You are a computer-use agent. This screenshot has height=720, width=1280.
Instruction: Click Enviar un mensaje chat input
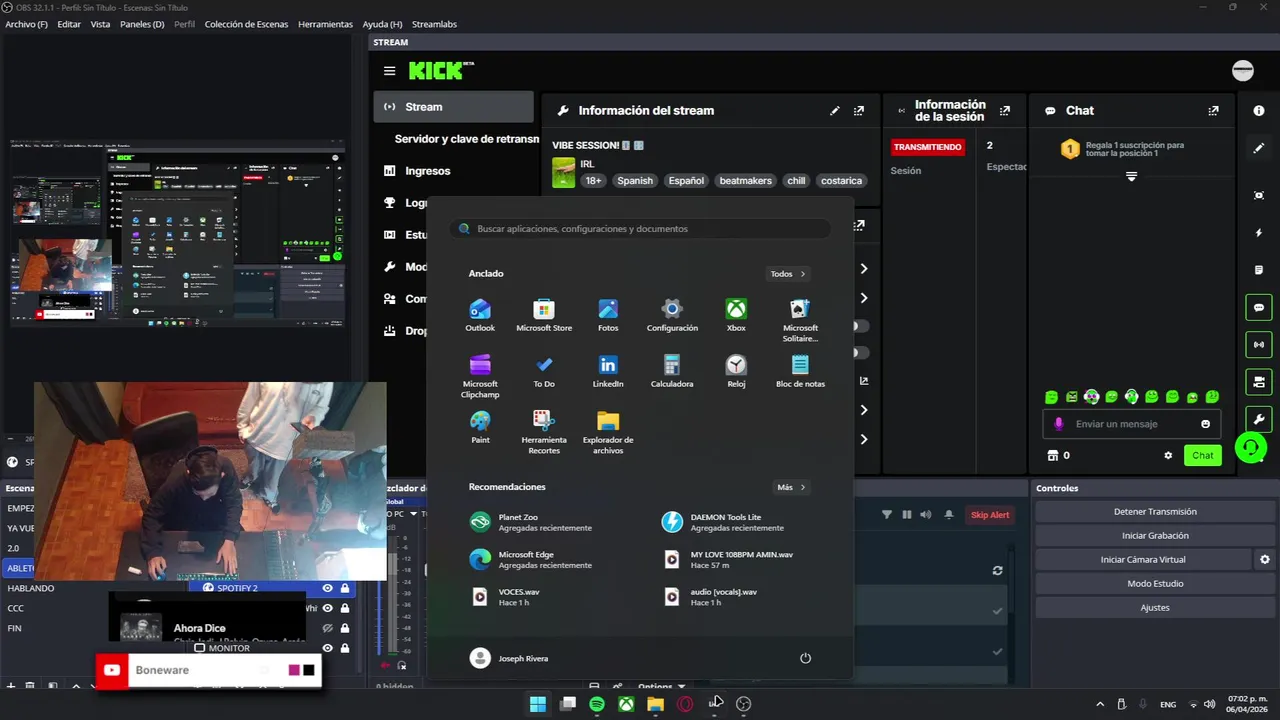click(1131, 424)
